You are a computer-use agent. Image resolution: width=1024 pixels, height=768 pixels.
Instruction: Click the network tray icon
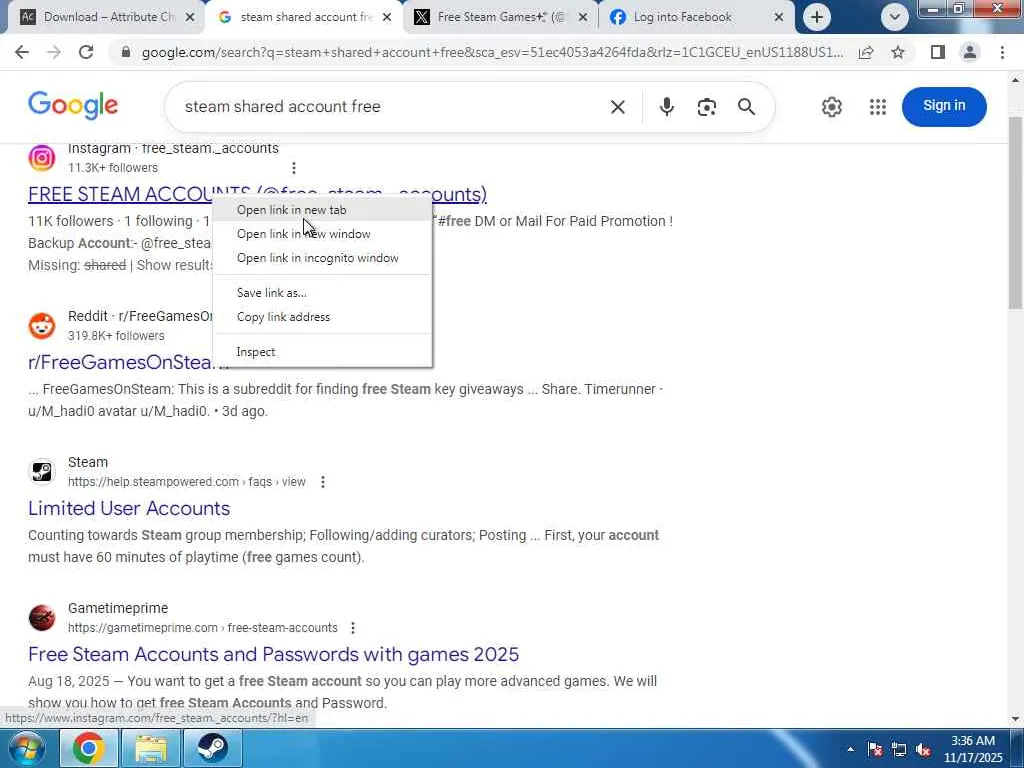tap(899, 750)
